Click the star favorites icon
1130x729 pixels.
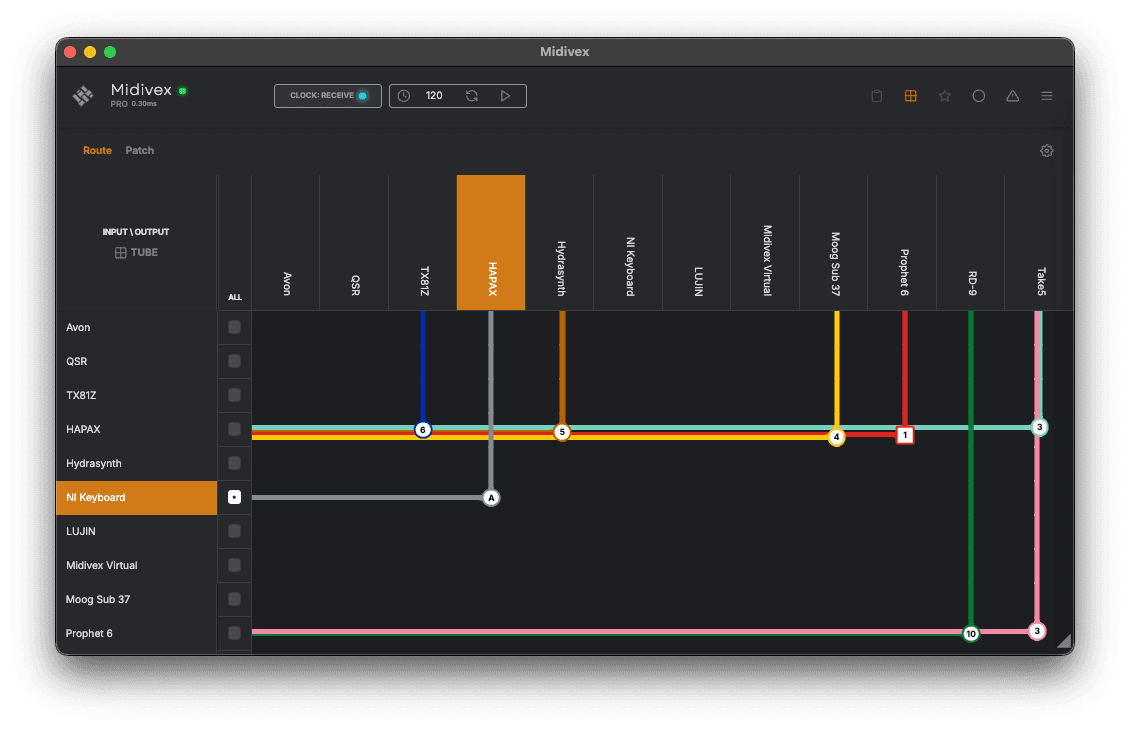945,95
